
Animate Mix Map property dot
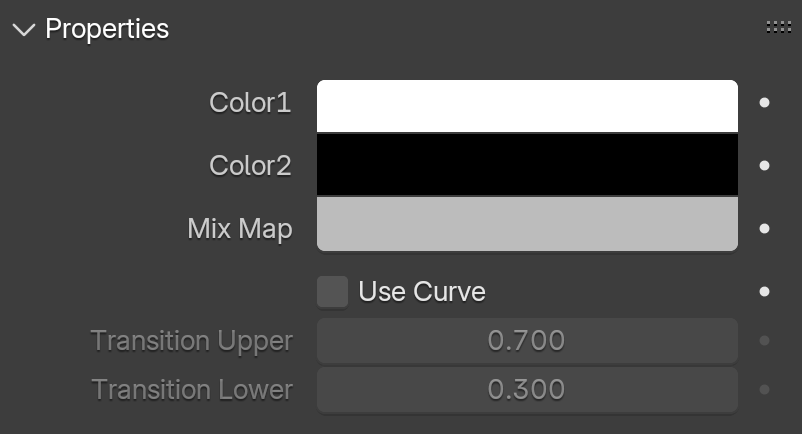point(764,229)
